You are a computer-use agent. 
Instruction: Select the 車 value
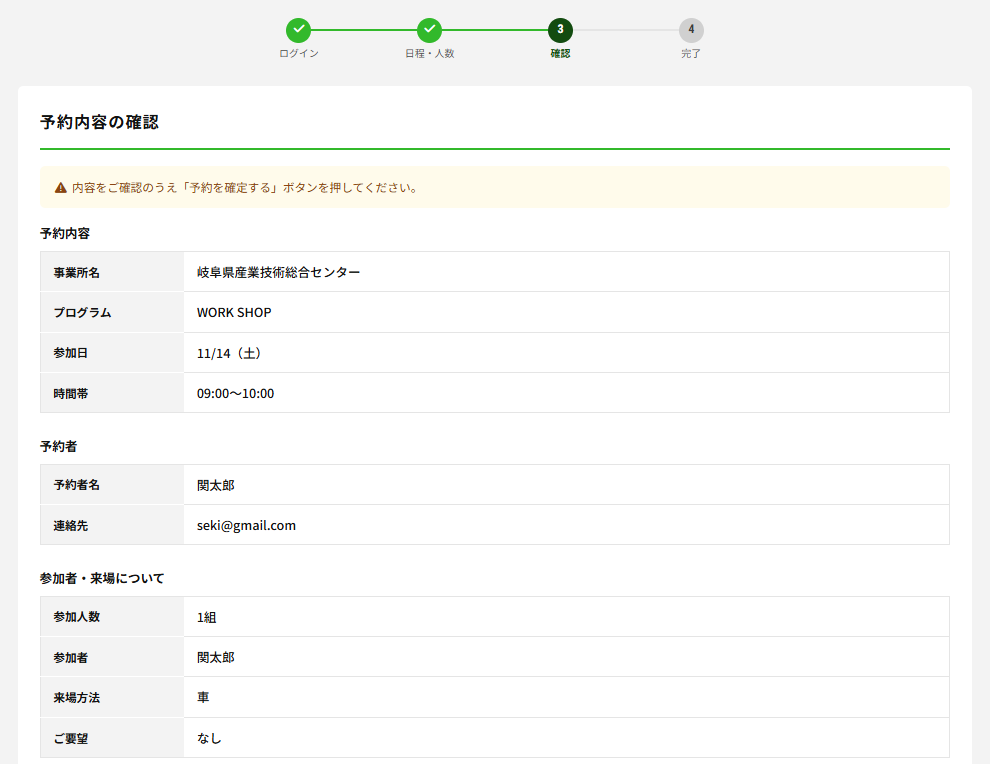coord(203,698)
